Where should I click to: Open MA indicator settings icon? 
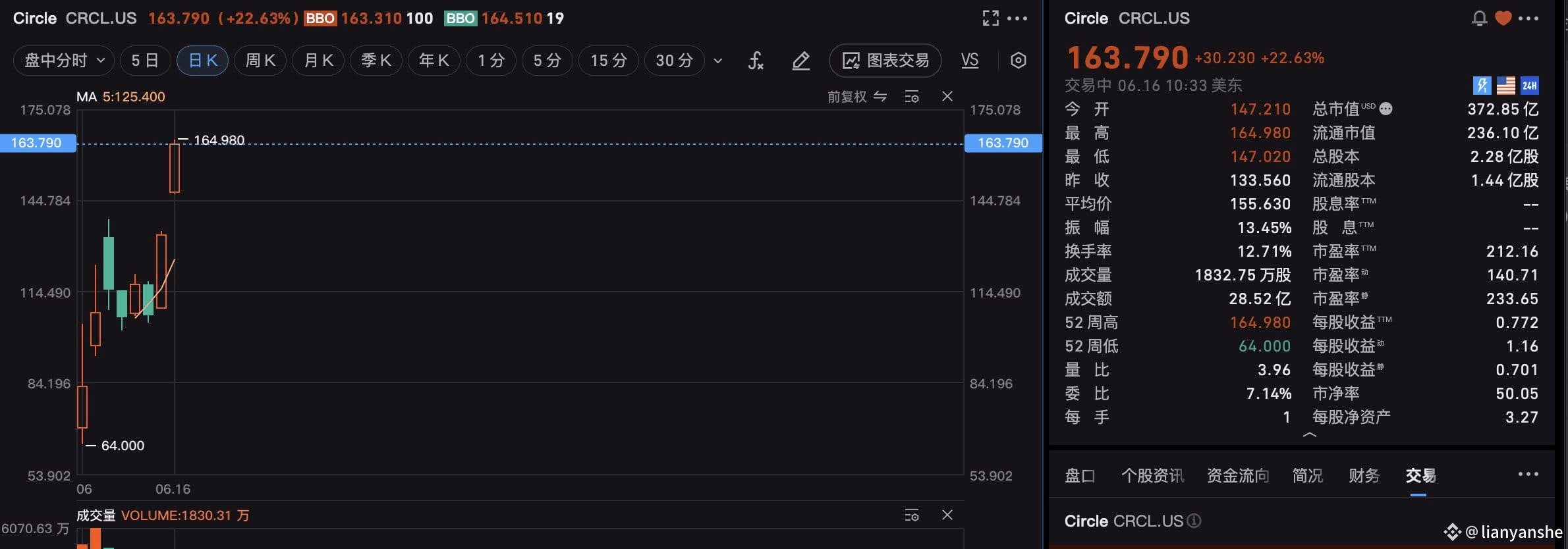point(912,97)
